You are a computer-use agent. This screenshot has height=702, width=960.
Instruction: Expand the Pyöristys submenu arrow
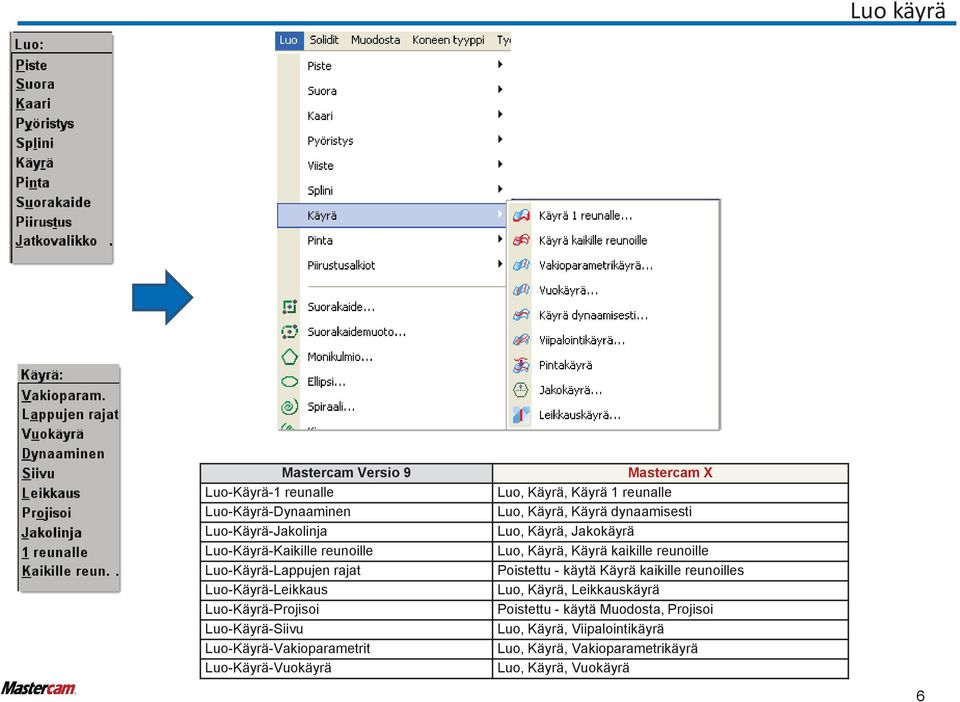(x=500, y=140)
